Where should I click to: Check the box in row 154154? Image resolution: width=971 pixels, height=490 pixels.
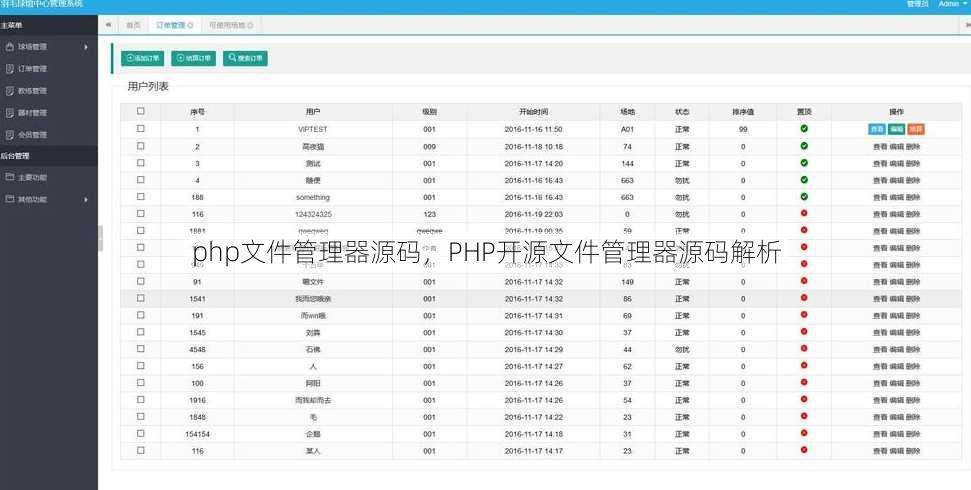point(141,434)
